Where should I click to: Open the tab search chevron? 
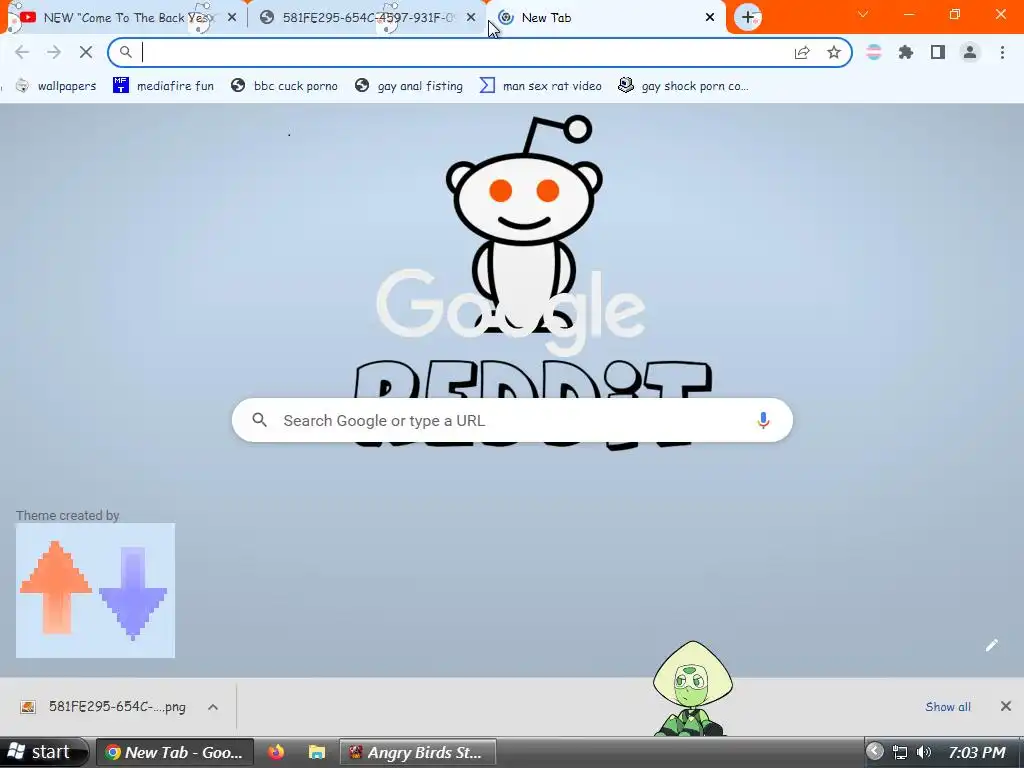[x=863, y=14]
